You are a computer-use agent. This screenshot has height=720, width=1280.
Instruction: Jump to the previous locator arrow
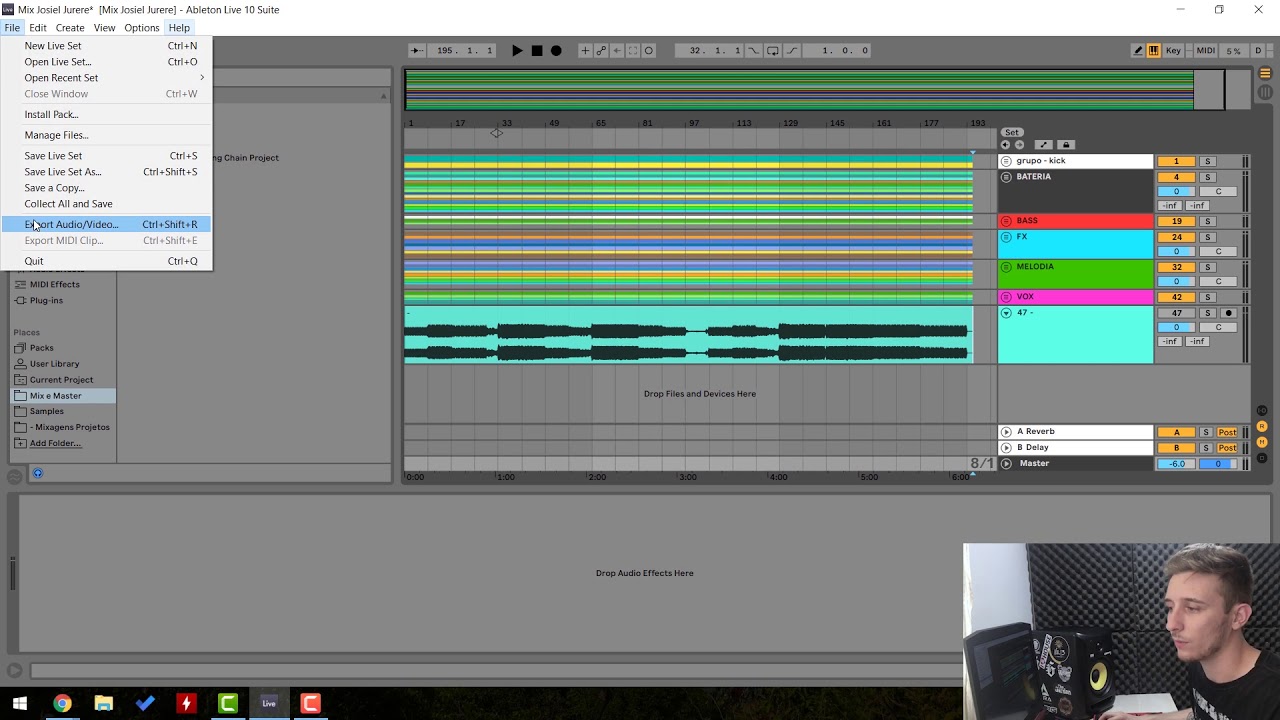(x=1006, y=145)
